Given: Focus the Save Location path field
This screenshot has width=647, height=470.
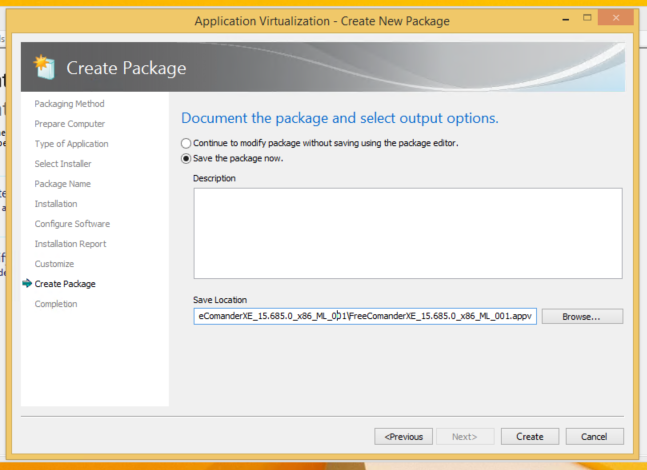Looking at the screenshot, I should (x=366, y=316).
